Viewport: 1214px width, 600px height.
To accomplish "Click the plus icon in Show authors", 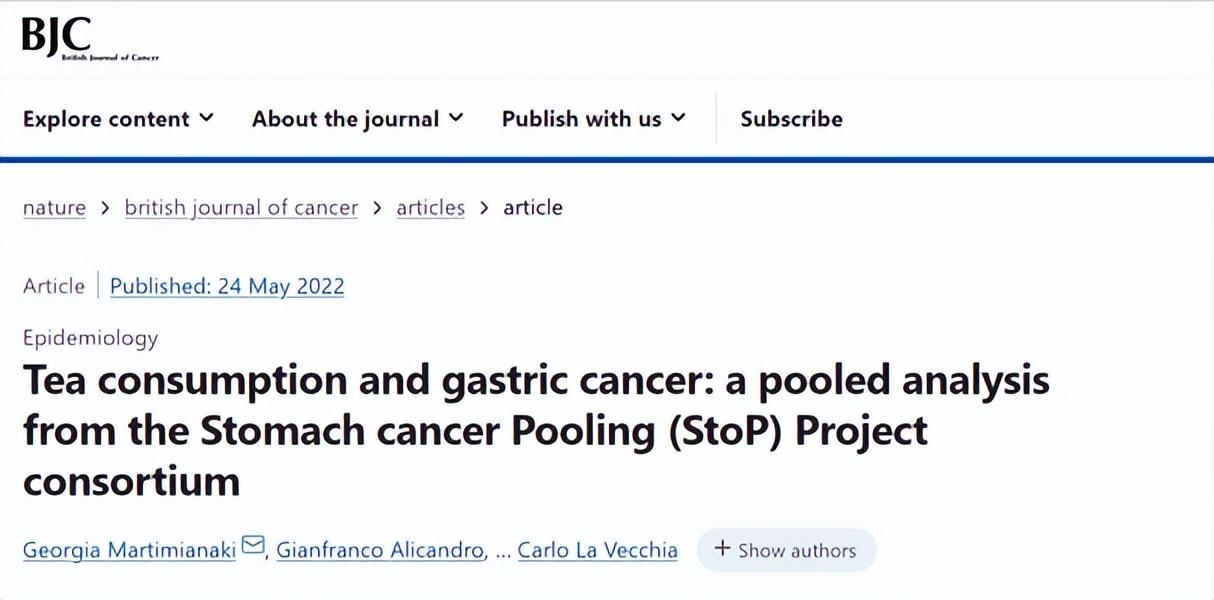I will pyautogui.click(x=722, y=549).
